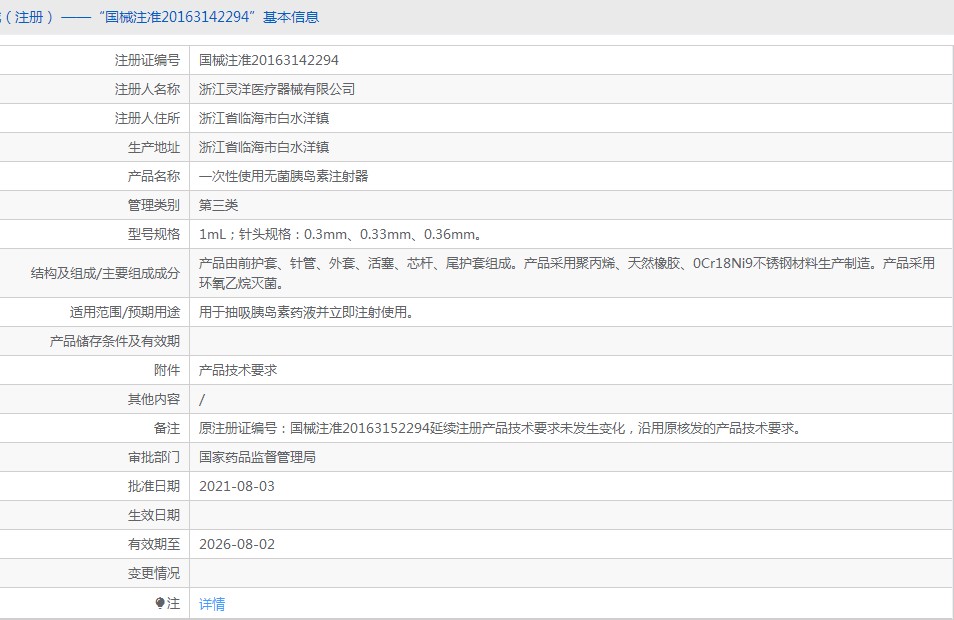Select registration number 国械注准20163142294 value

268,60
